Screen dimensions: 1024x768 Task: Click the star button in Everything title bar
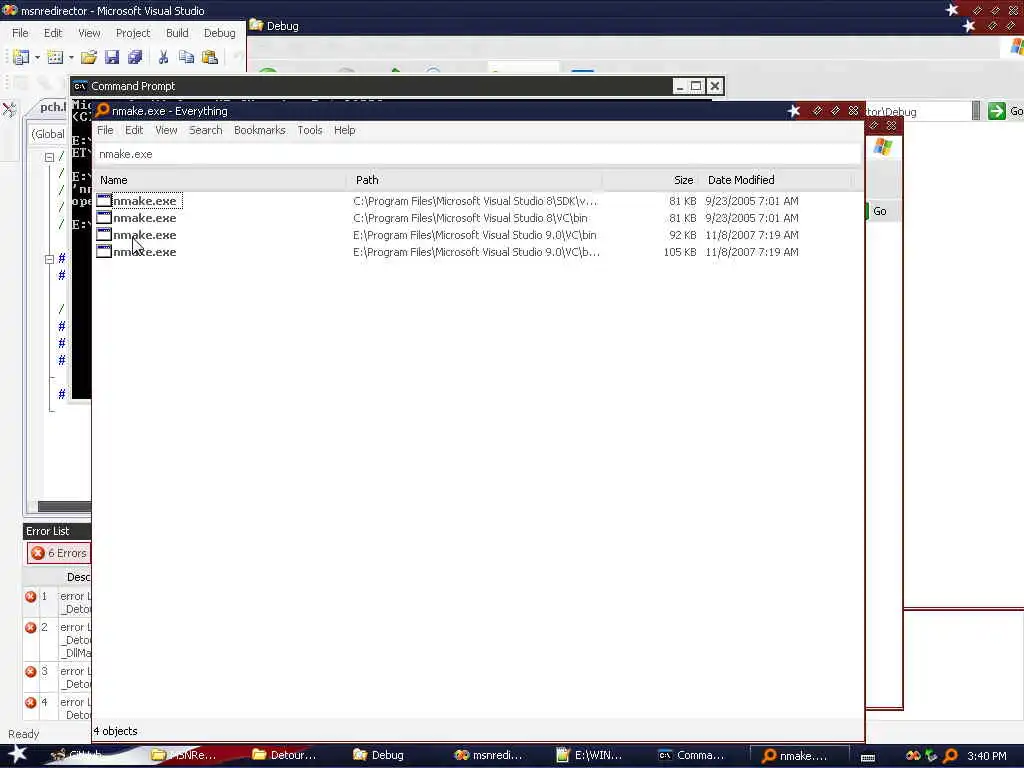tap(793, 111)
